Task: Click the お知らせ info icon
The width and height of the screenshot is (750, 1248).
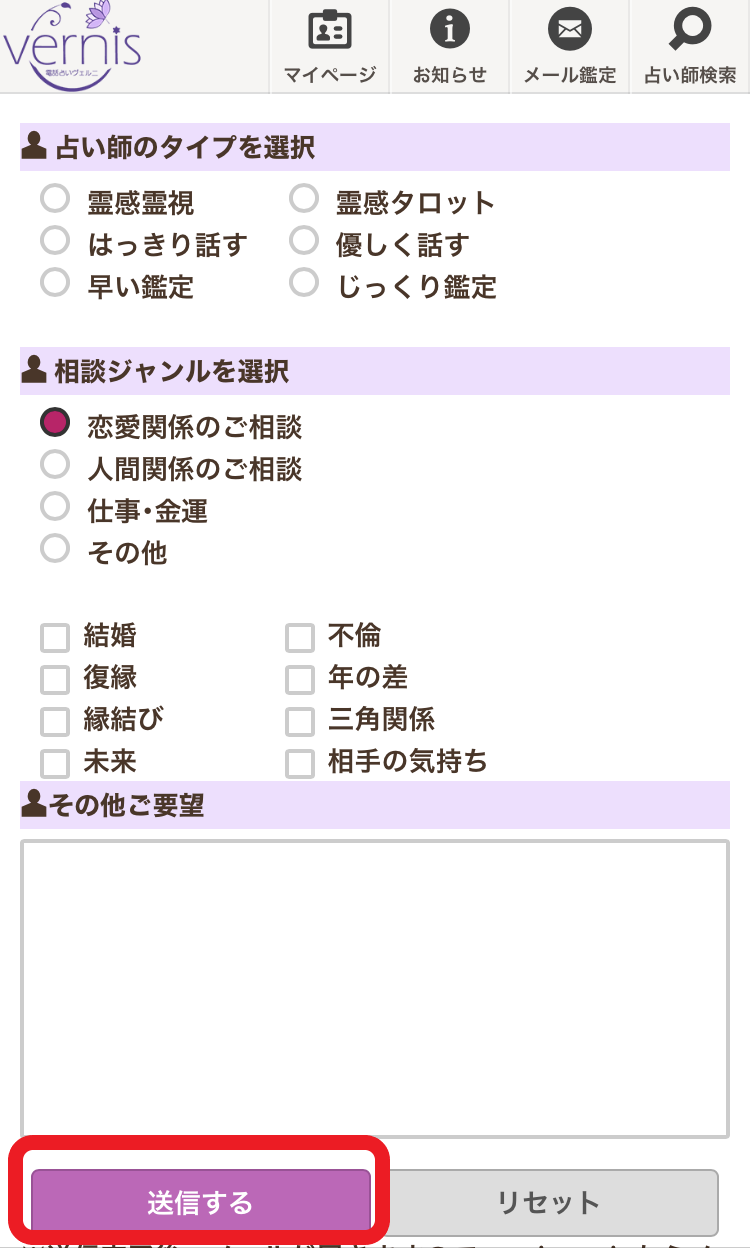Action: pos(449,31)
